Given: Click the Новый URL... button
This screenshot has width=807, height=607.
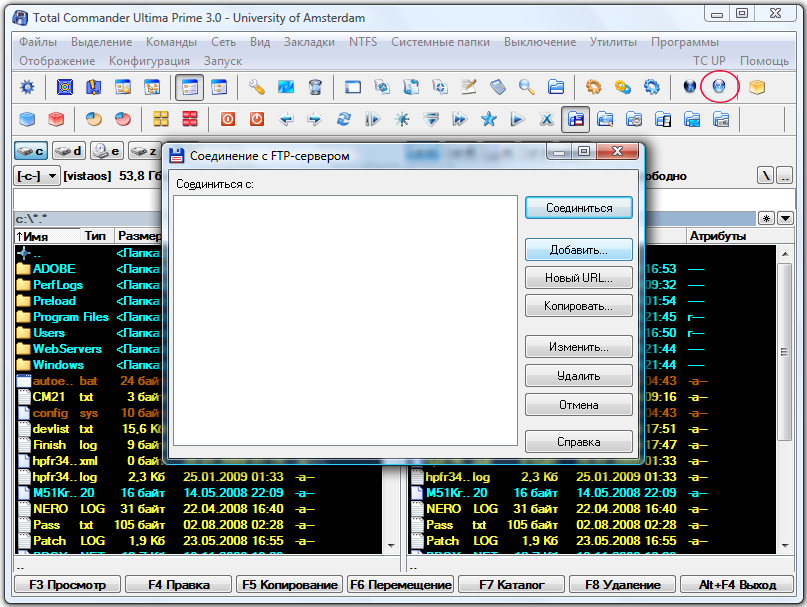Looking at the screenshot, I should pos(579,278).
